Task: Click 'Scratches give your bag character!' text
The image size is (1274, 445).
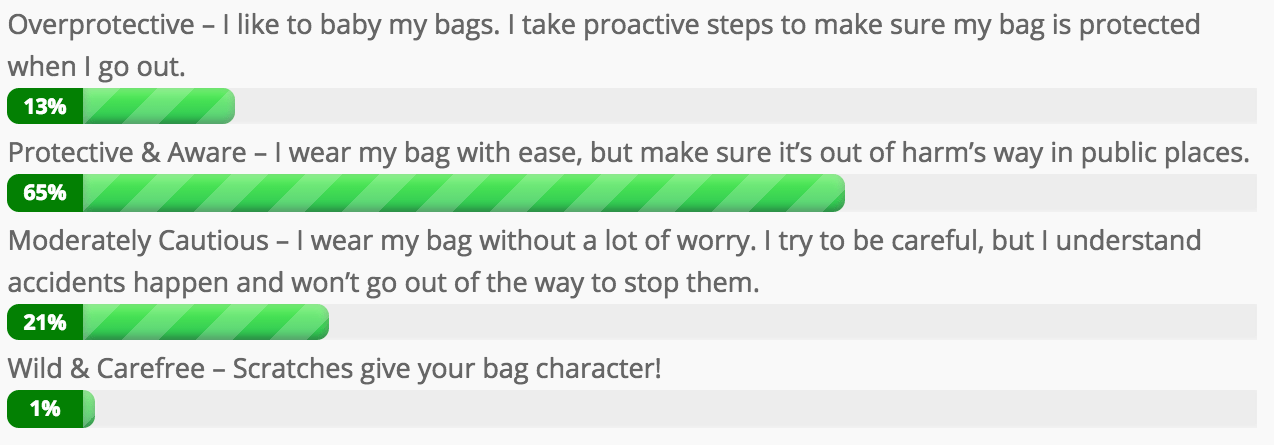Action: pos(447,368)
